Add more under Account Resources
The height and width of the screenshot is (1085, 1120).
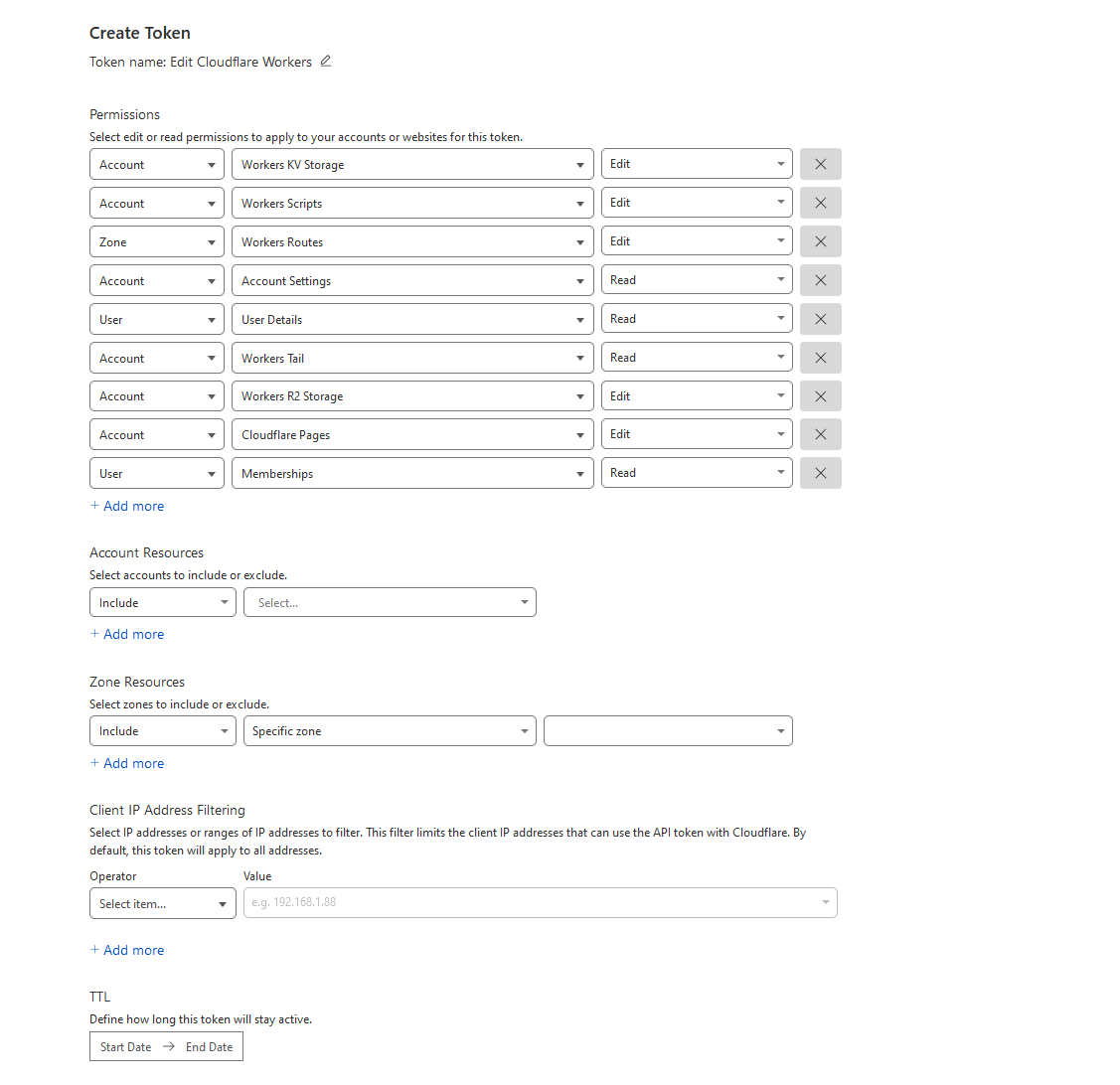127,634
